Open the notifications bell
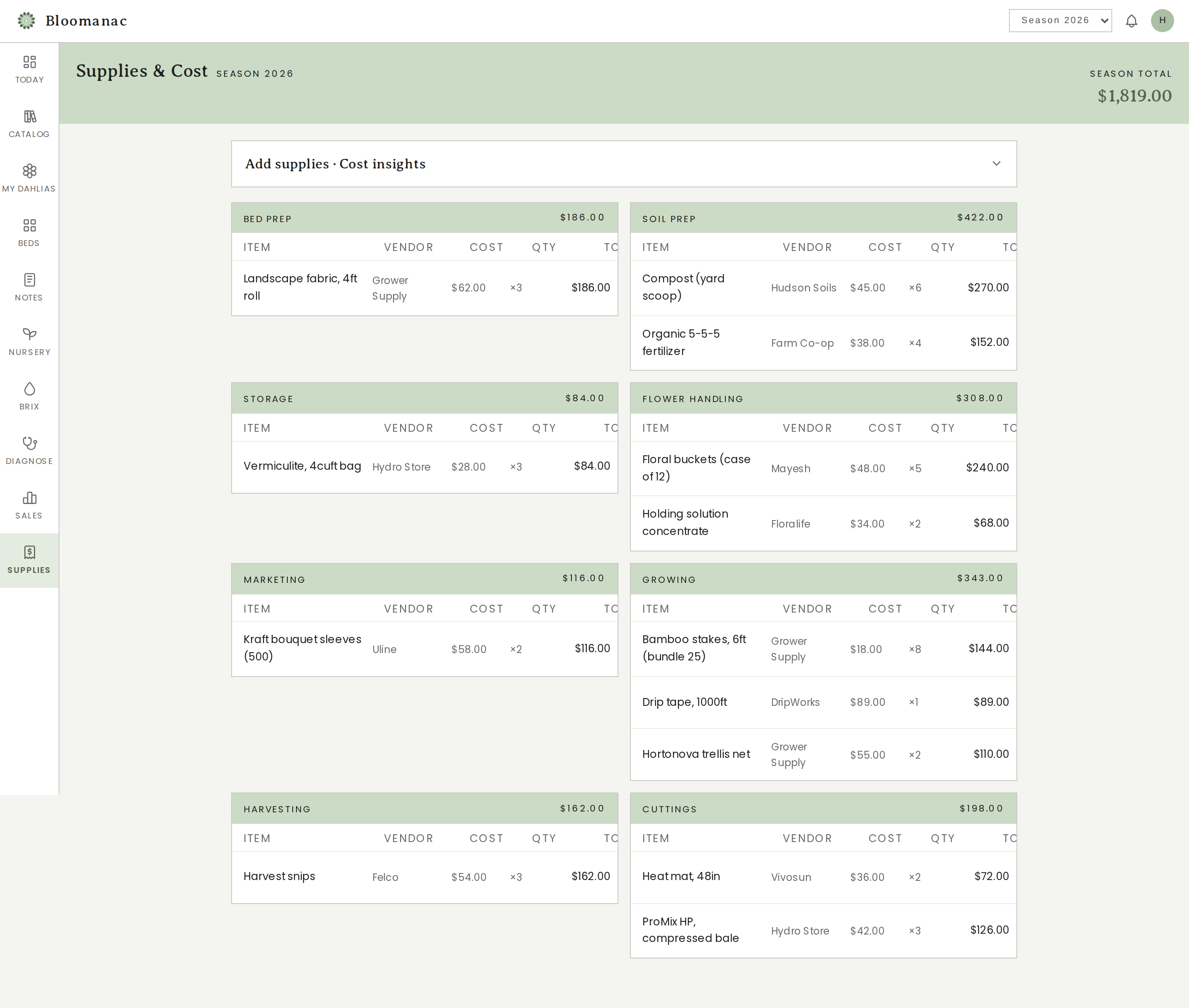The image size is (1189, 1008). point(1131,21)
